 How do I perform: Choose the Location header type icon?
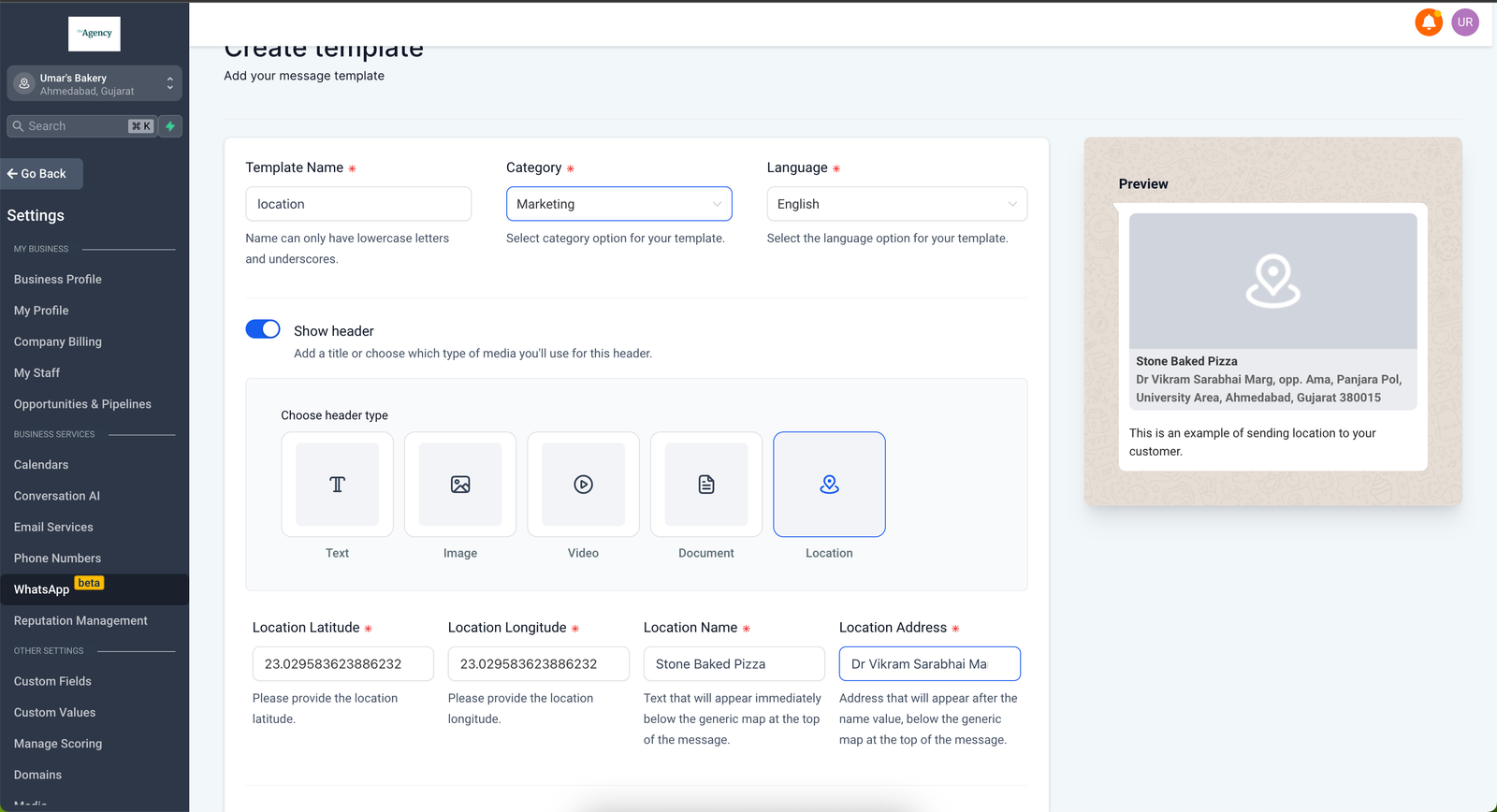[829, 485]
